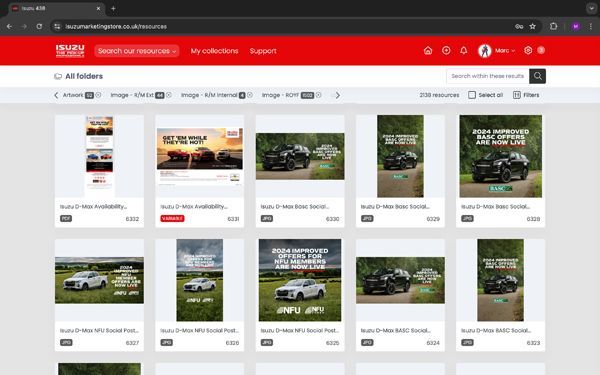Screen dimensions: 600x375
Task: Open Chrome three-dot menu
Action: (591, 26)
